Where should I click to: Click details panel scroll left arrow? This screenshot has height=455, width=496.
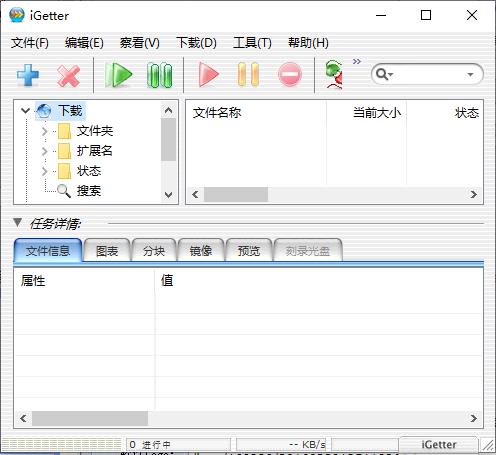click(23, 418)
